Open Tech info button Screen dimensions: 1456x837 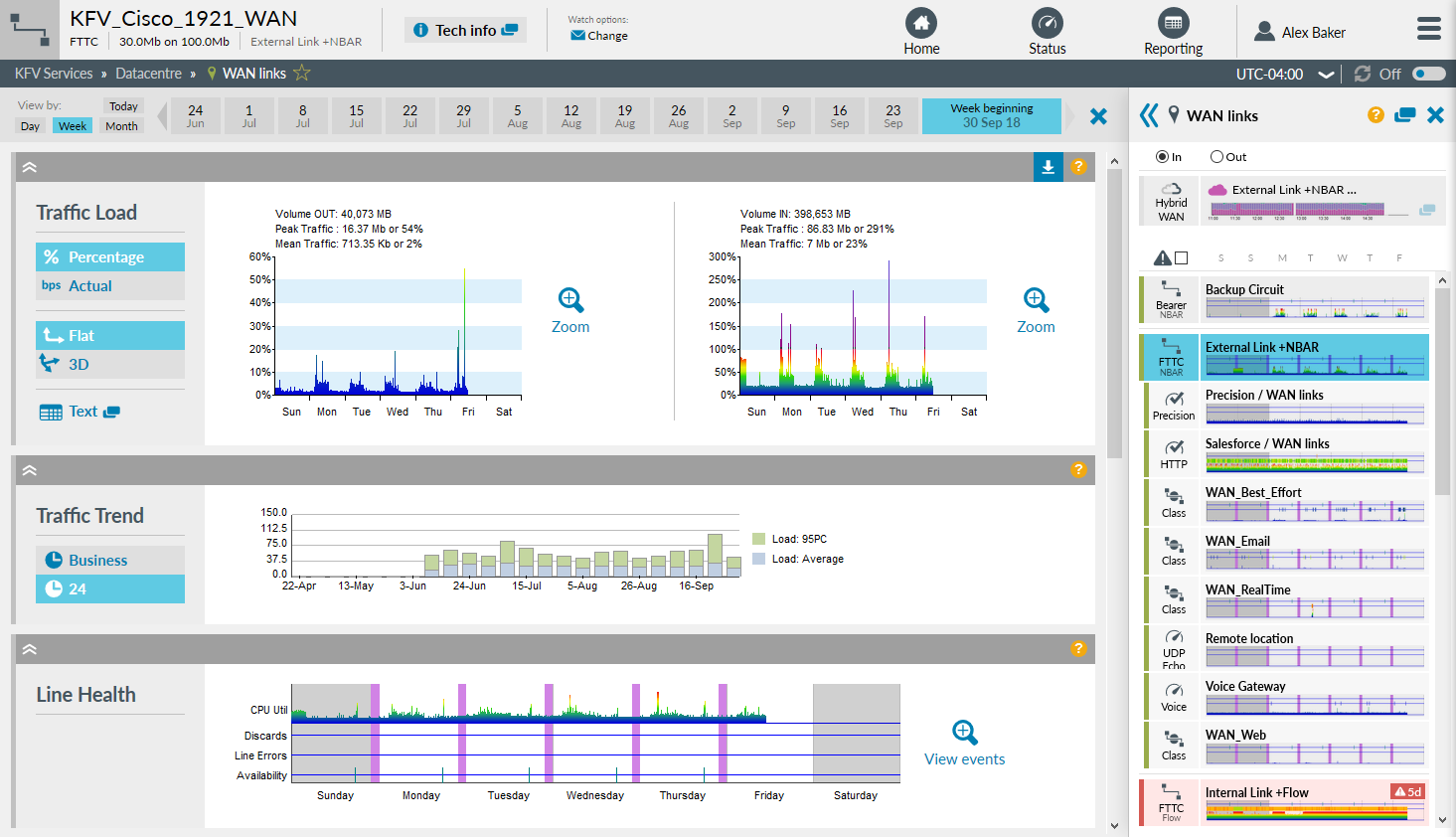pyautogui.click(x=465, y=30)
